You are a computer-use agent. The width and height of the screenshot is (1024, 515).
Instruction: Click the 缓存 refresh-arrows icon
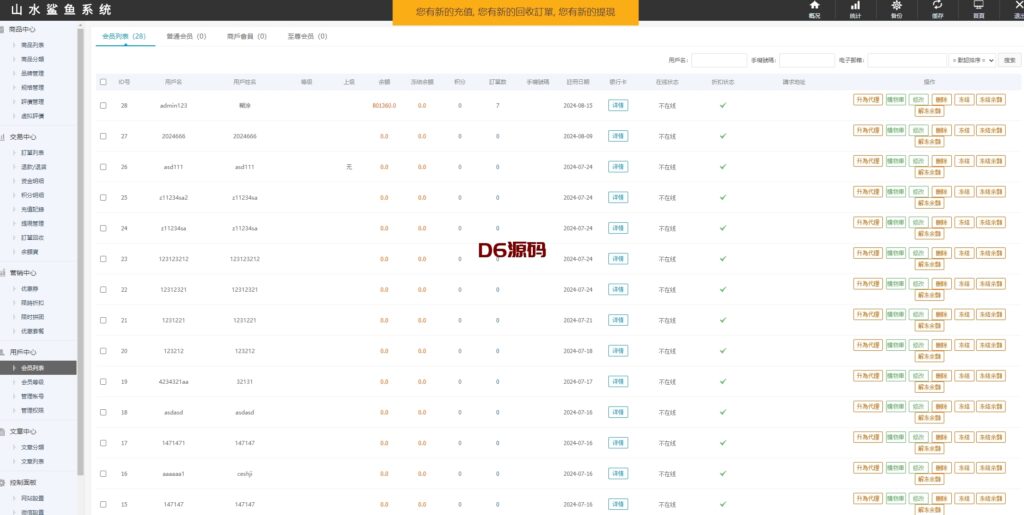(938, 9)
